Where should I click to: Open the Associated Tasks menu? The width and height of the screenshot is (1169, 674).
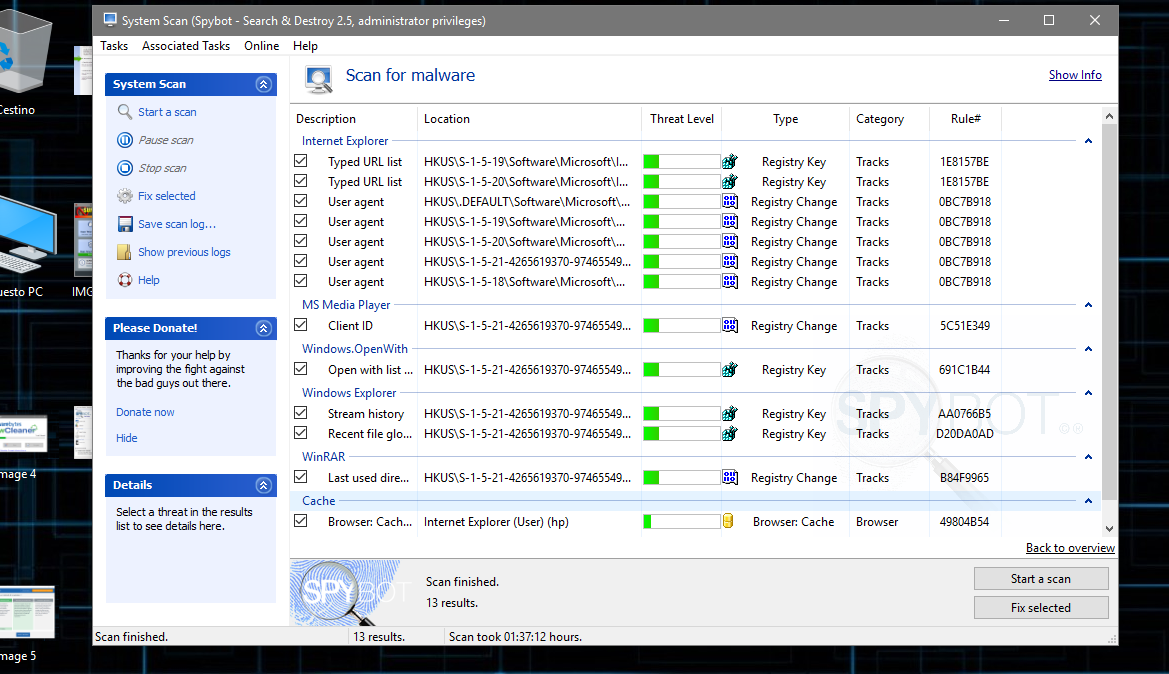click(x=186, y=45)
